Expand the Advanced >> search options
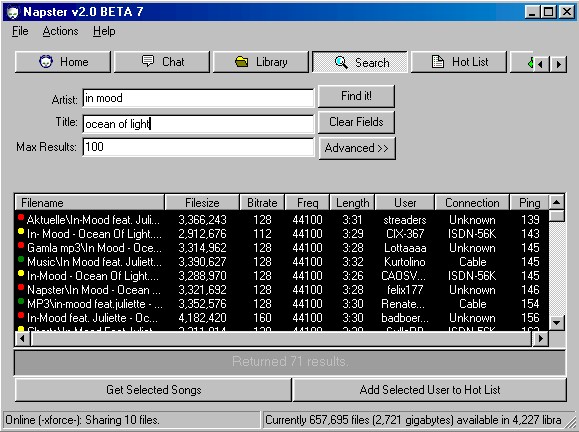Screen dimensions: 579x432 point(357,148)
